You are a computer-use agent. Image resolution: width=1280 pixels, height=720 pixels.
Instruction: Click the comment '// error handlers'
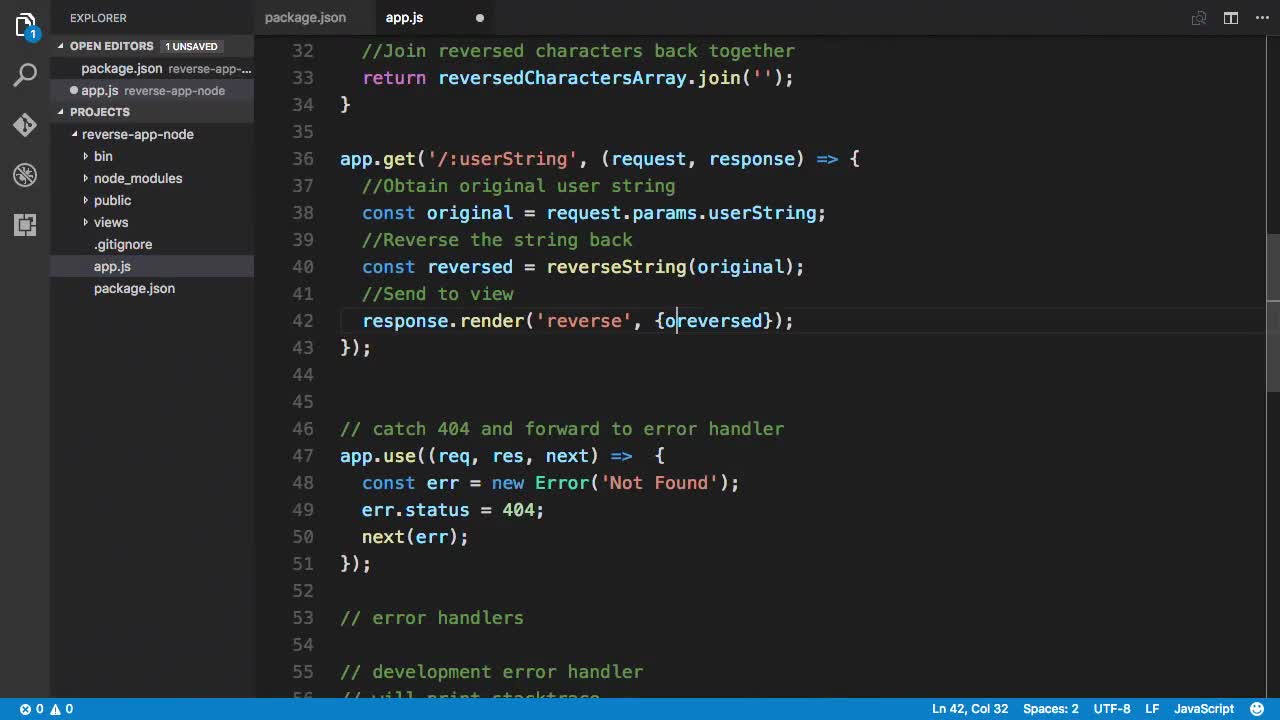point(432,618)
